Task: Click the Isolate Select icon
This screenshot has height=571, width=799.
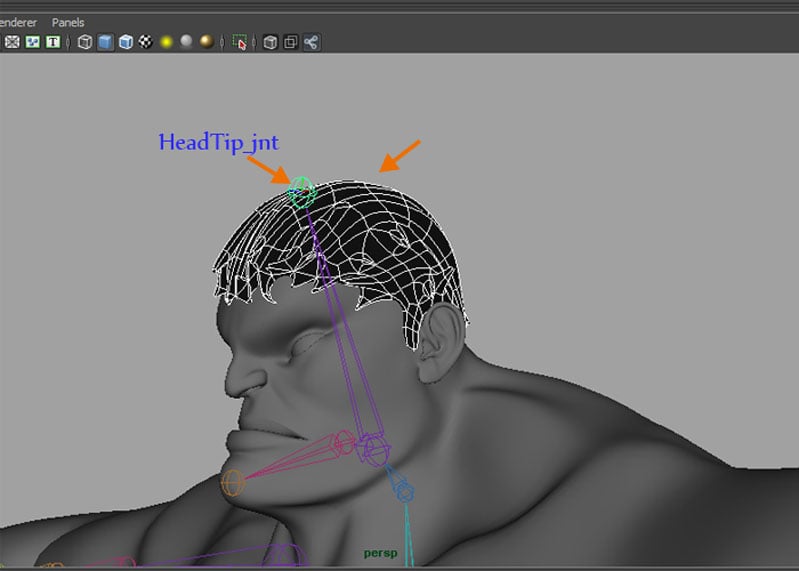Action: (x=239, y=42)
